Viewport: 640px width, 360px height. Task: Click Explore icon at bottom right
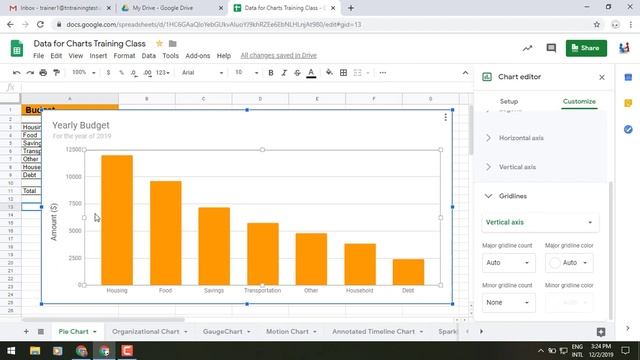tap(601, 332)
